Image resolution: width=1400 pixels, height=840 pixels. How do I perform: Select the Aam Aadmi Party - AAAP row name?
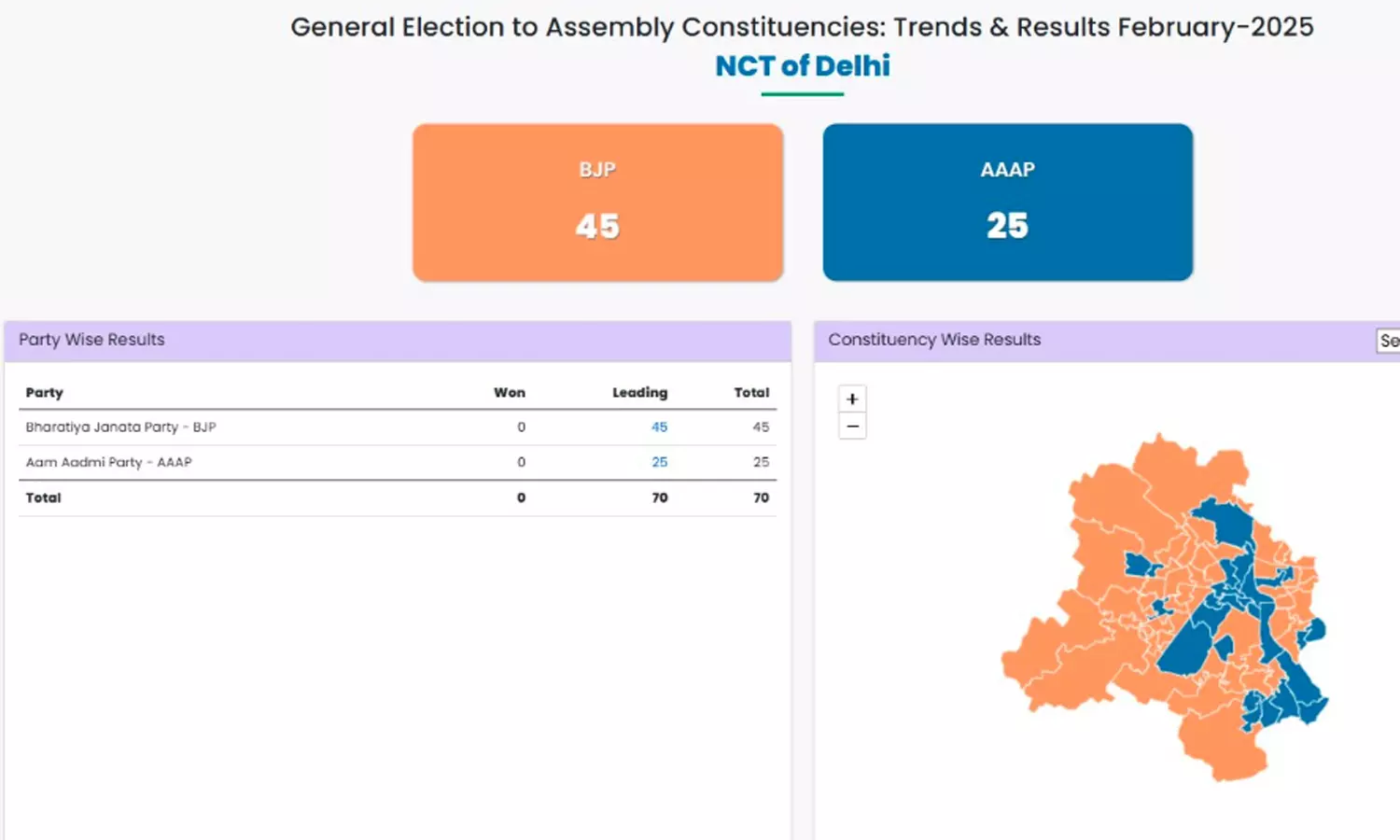108,462
